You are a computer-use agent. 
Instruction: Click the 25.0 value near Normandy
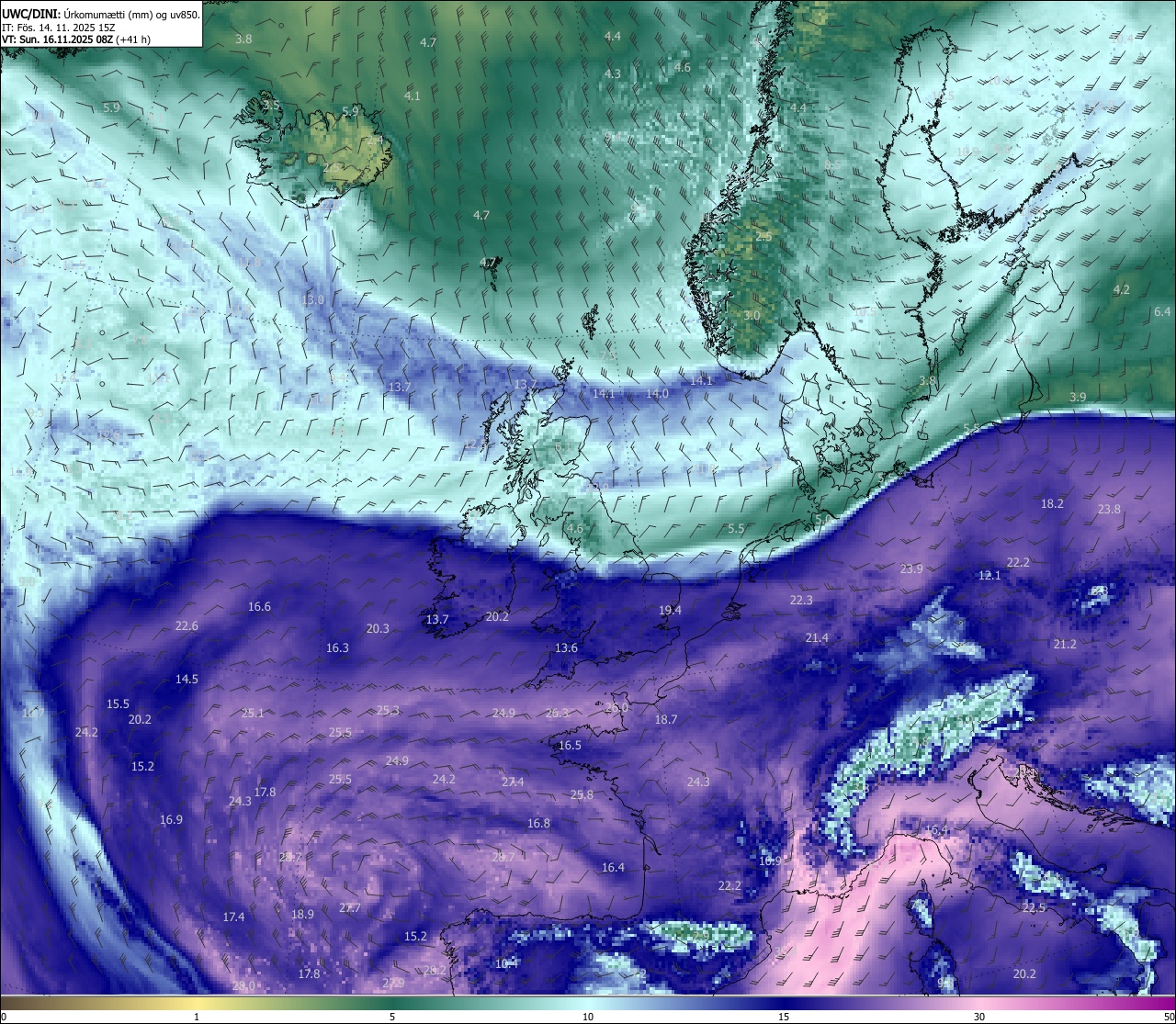[x=616, y=708]
